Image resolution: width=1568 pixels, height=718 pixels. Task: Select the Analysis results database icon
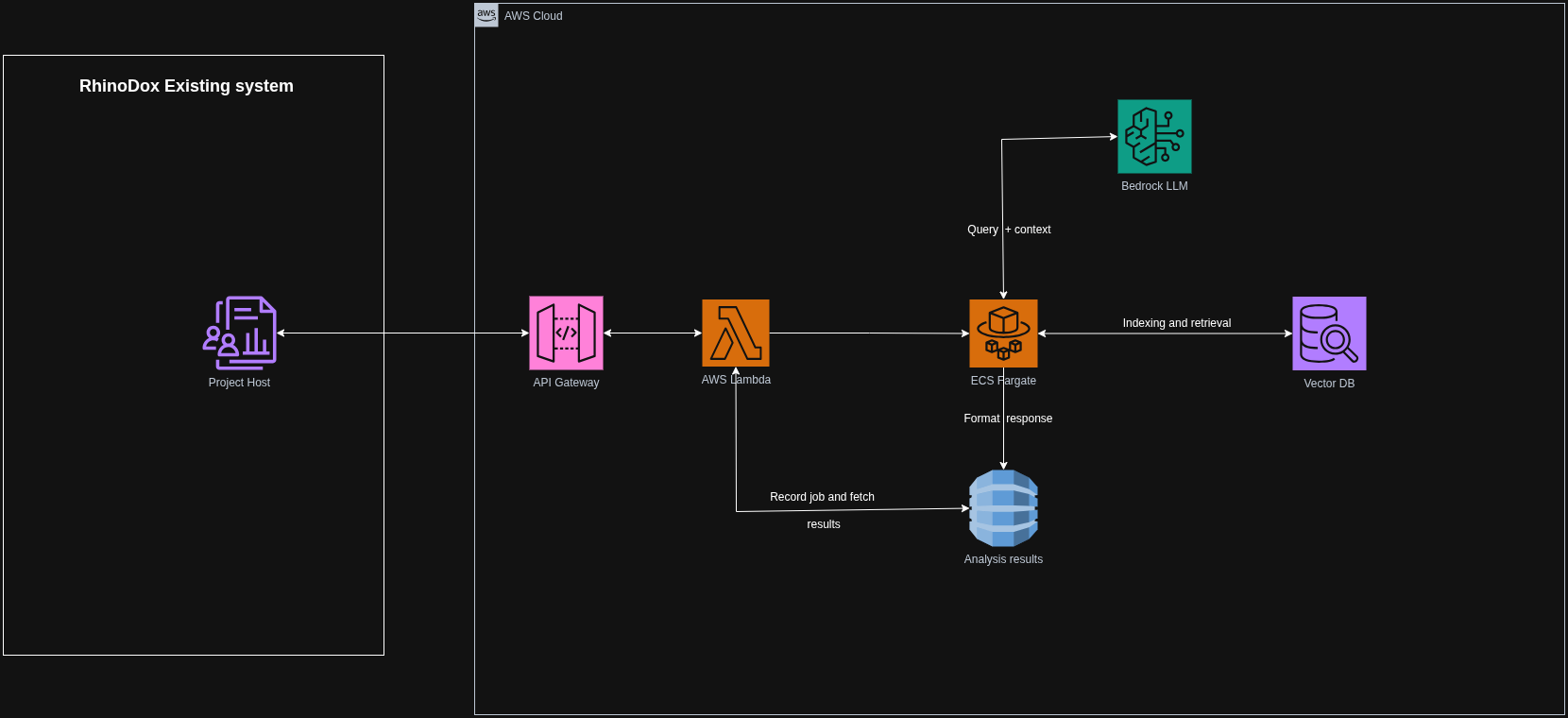pyautogui.click(x=1003, y=508)
